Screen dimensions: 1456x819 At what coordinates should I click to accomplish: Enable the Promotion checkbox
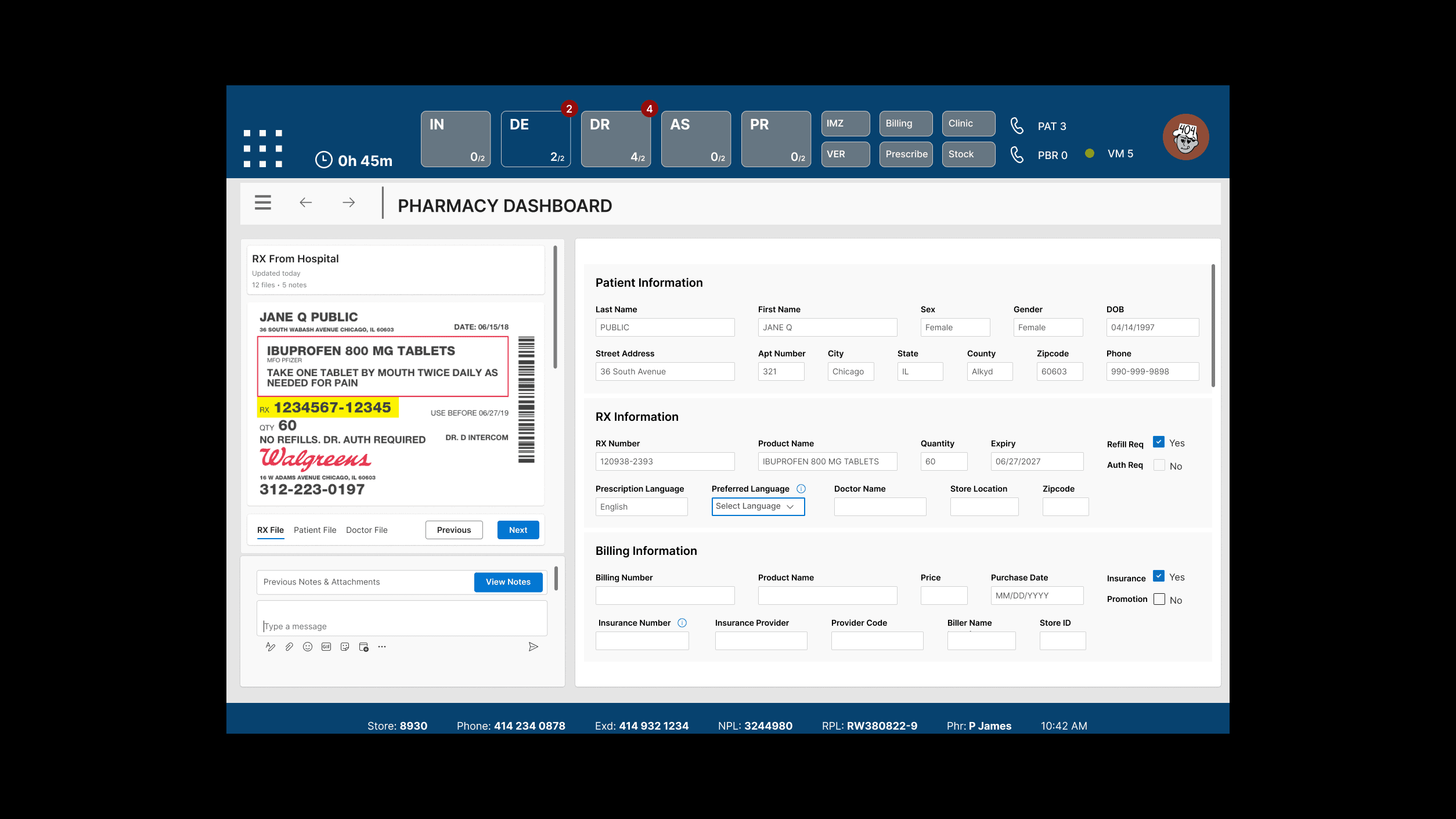click(x=1159, y=599)
